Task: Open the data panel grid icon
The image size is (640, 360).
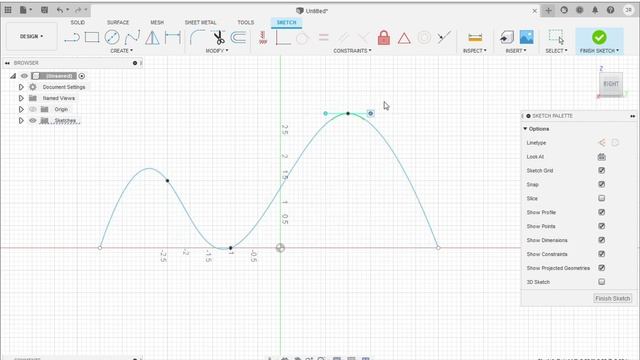Action: [x=8, y=10]
